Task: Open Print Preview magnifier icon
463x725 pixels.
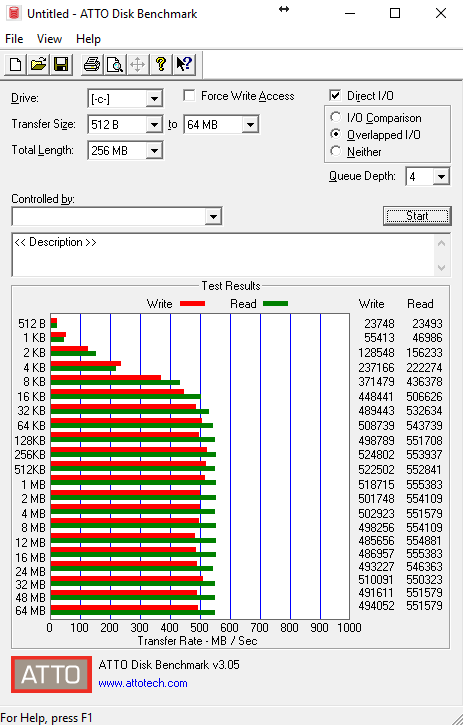Action: [114, 64]
